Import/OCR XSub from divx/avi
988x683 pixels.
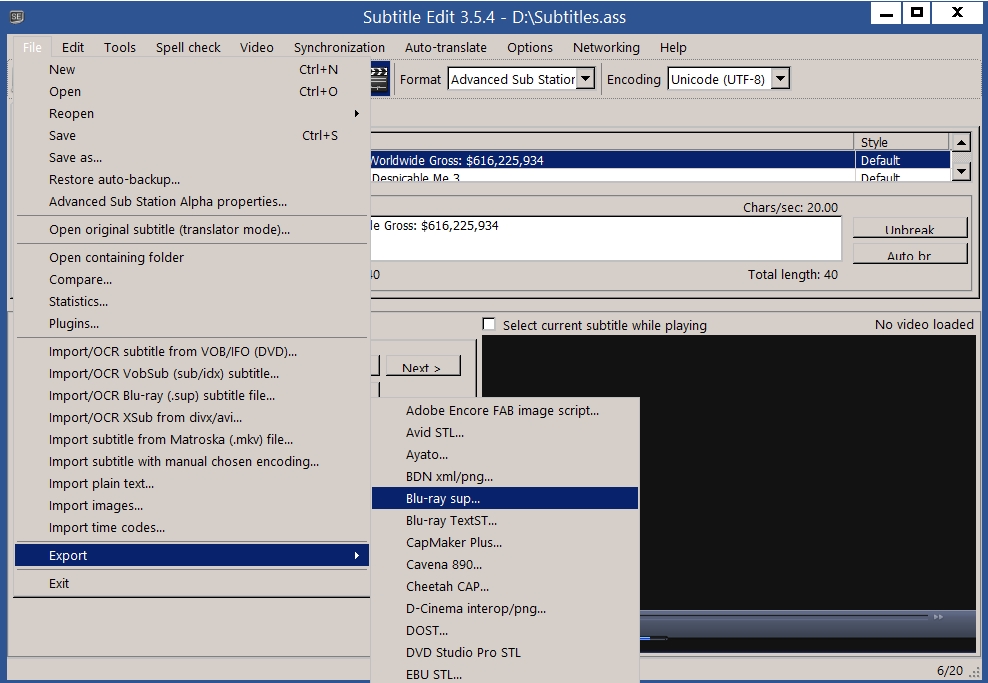(192, 418)
